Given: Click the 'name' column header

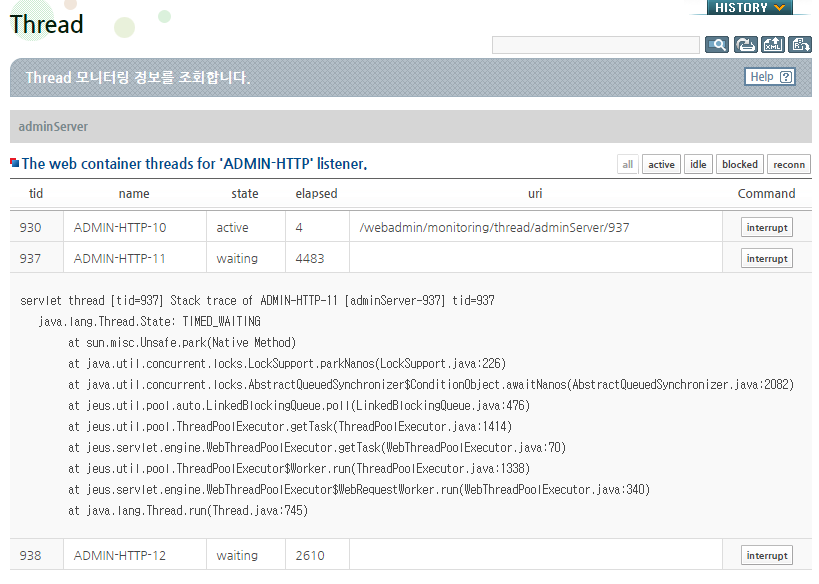Looking at the screenshot, I should click(134, 194).
